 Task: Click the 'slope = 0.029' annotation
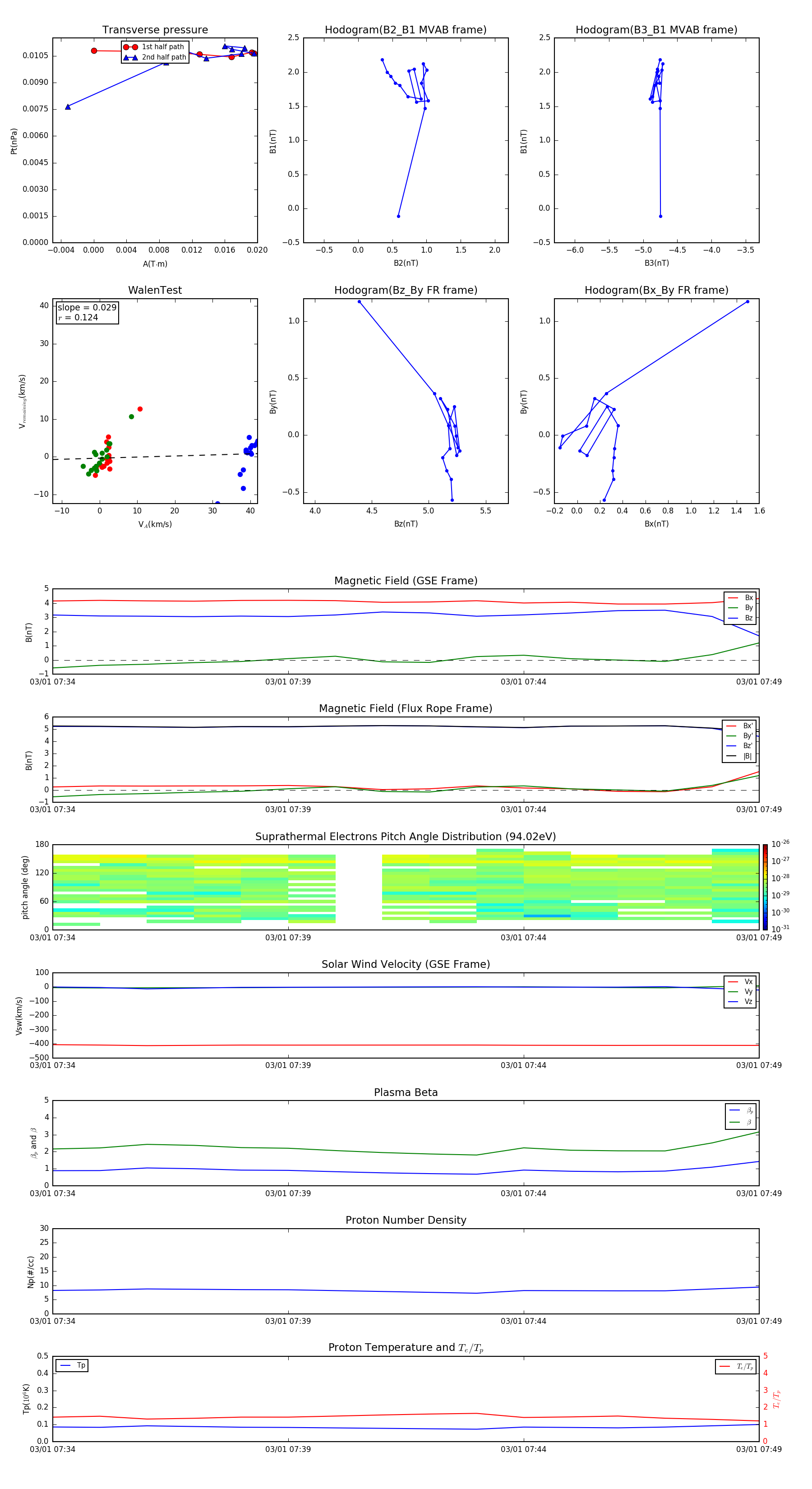click(87, 308)
